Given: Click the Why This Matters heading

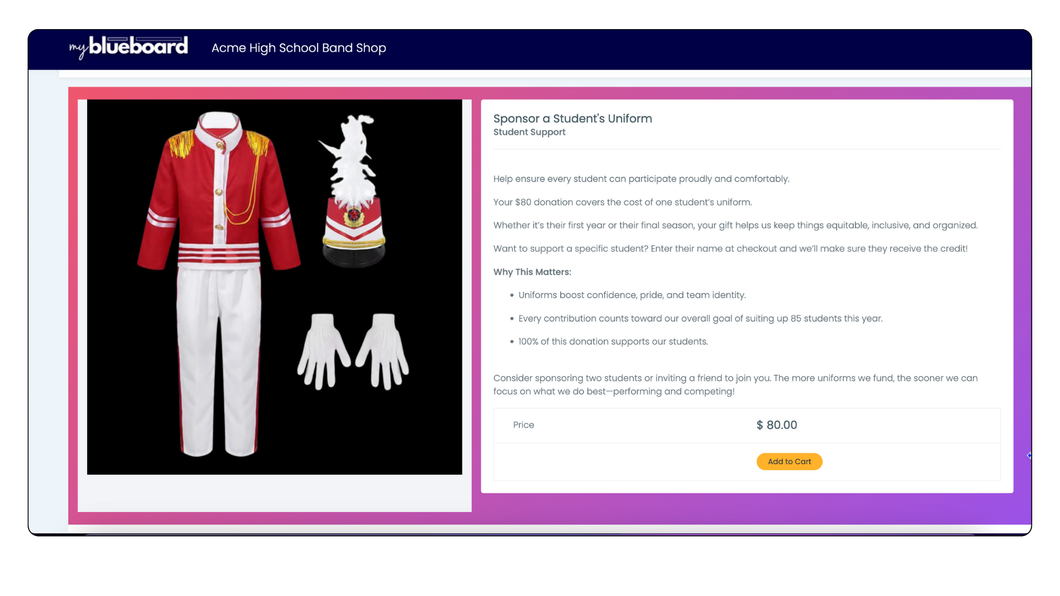Looking at the screenshot, I should pyautogui.click(x=532, y=272).
